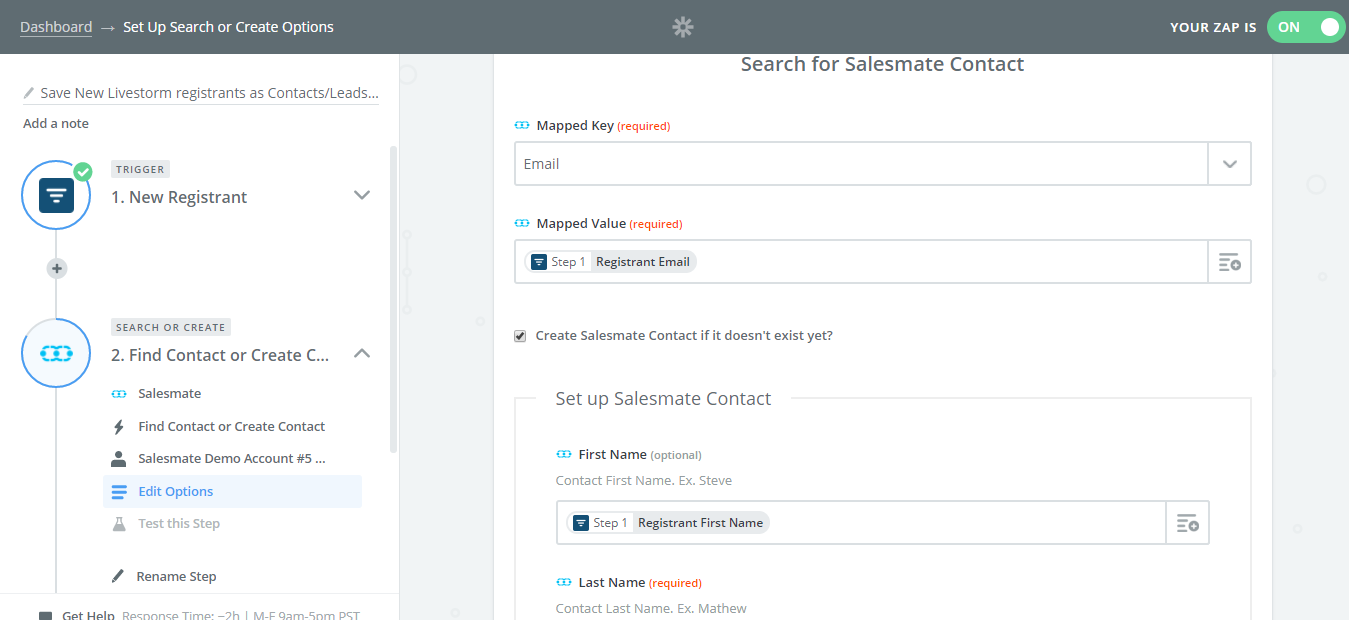Screen dimensions: 1349x620
Task: Turn off the Your Zap Is switch
Action: [x=1304, y=27]
